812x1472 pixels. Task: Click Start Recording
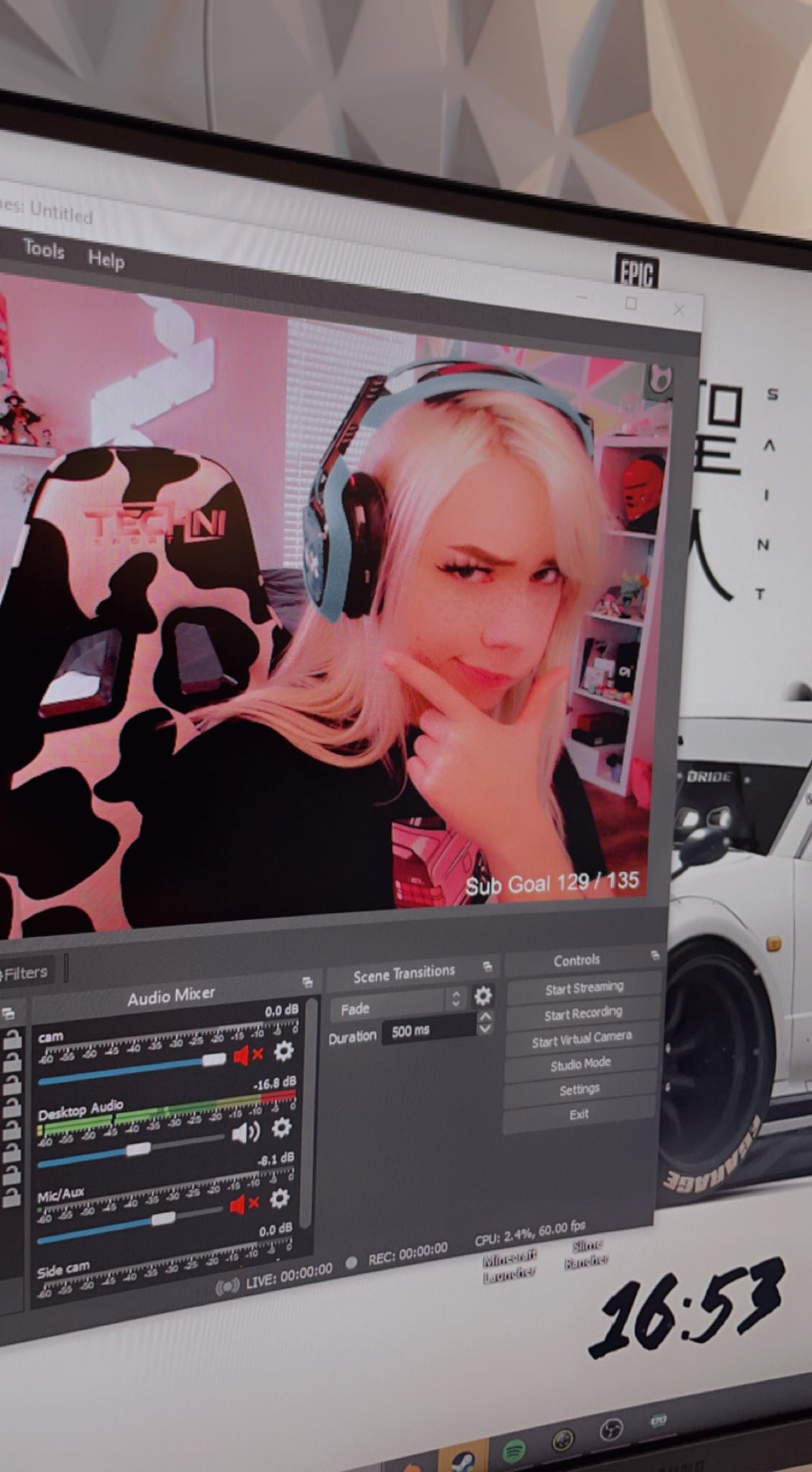tap(583, 1013)
